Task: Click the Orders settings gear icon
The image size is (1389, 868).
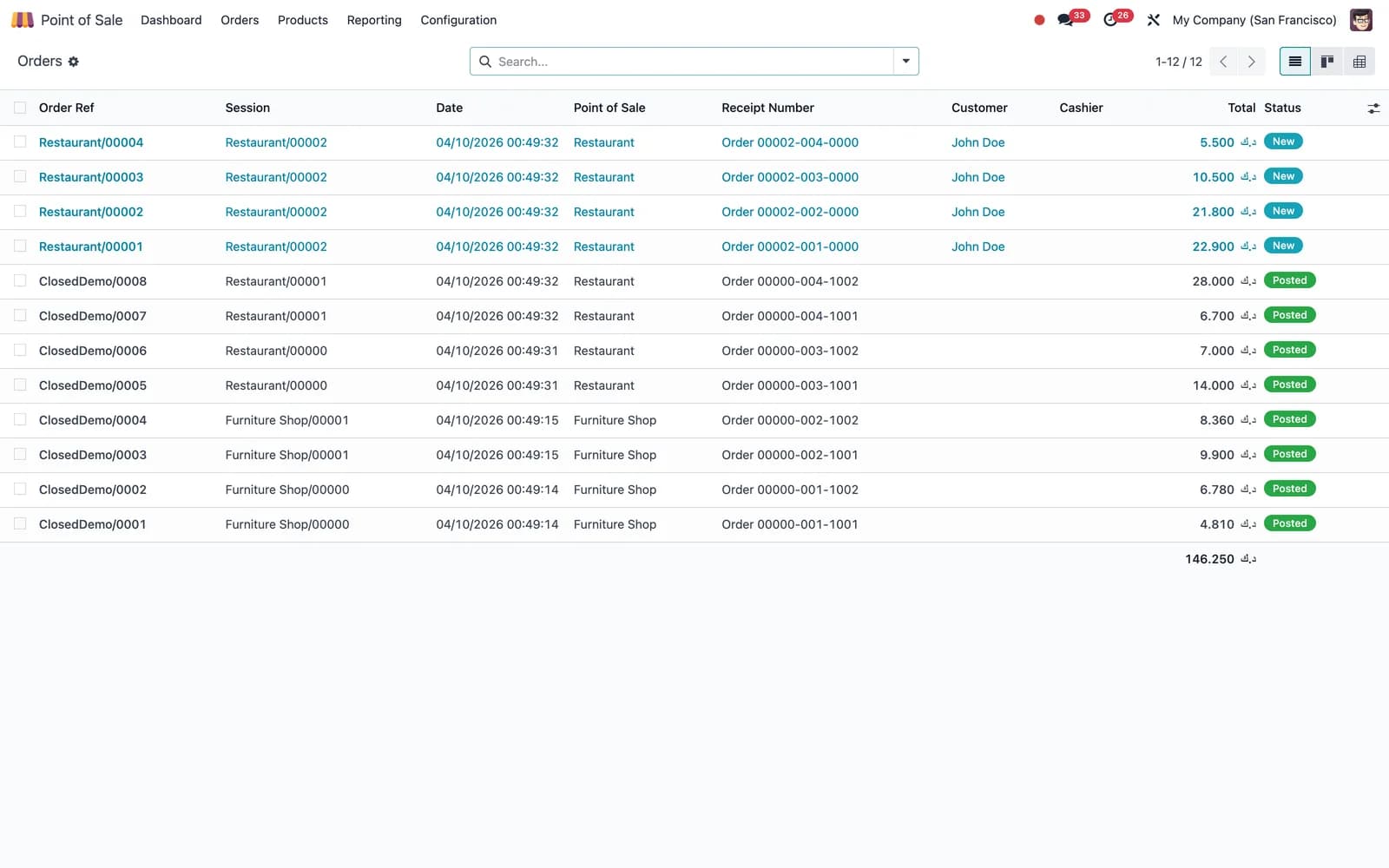Action: tap(74, 62)
